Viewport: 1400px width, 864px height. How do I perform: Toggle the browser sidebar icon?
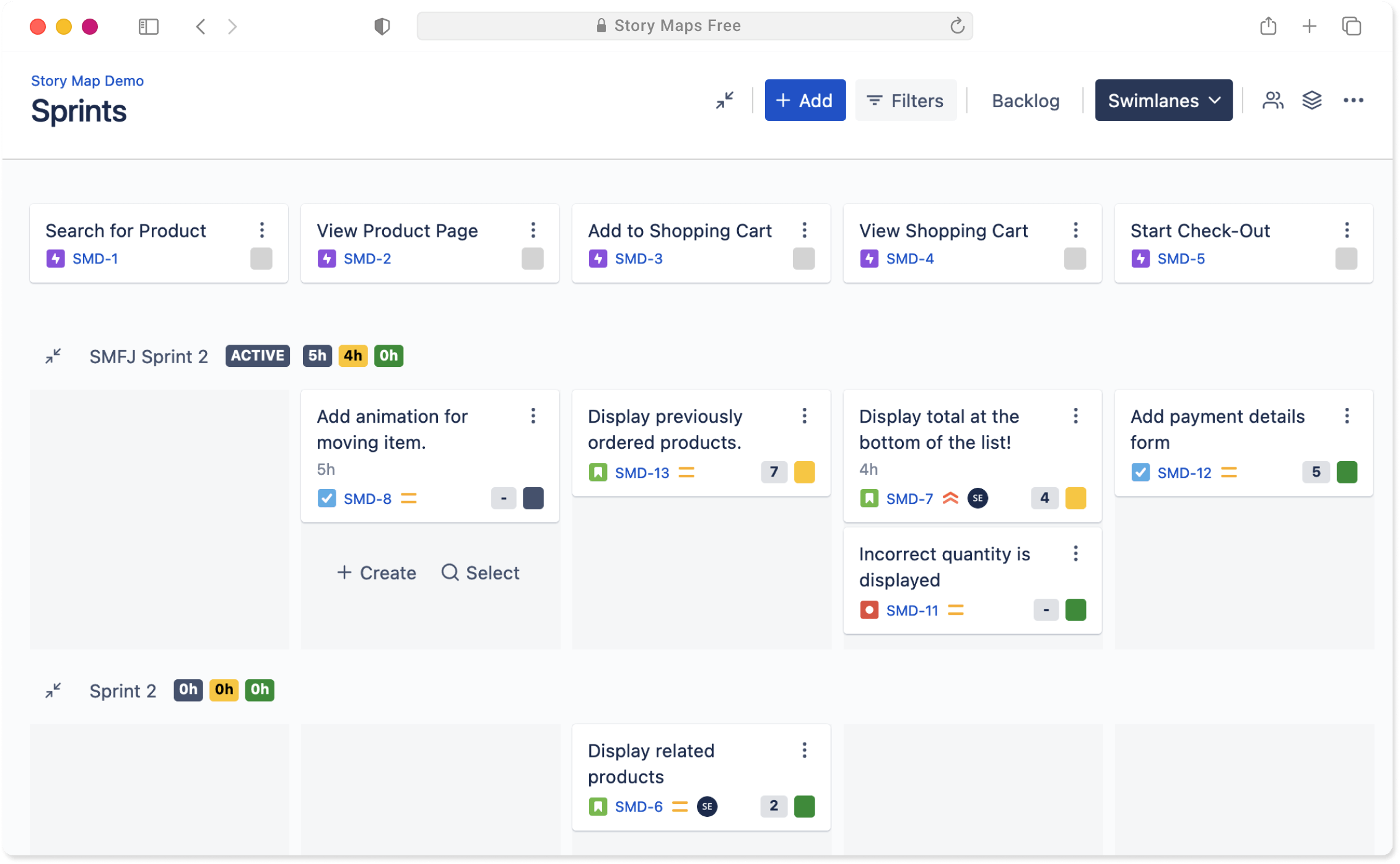pos(149,26)
